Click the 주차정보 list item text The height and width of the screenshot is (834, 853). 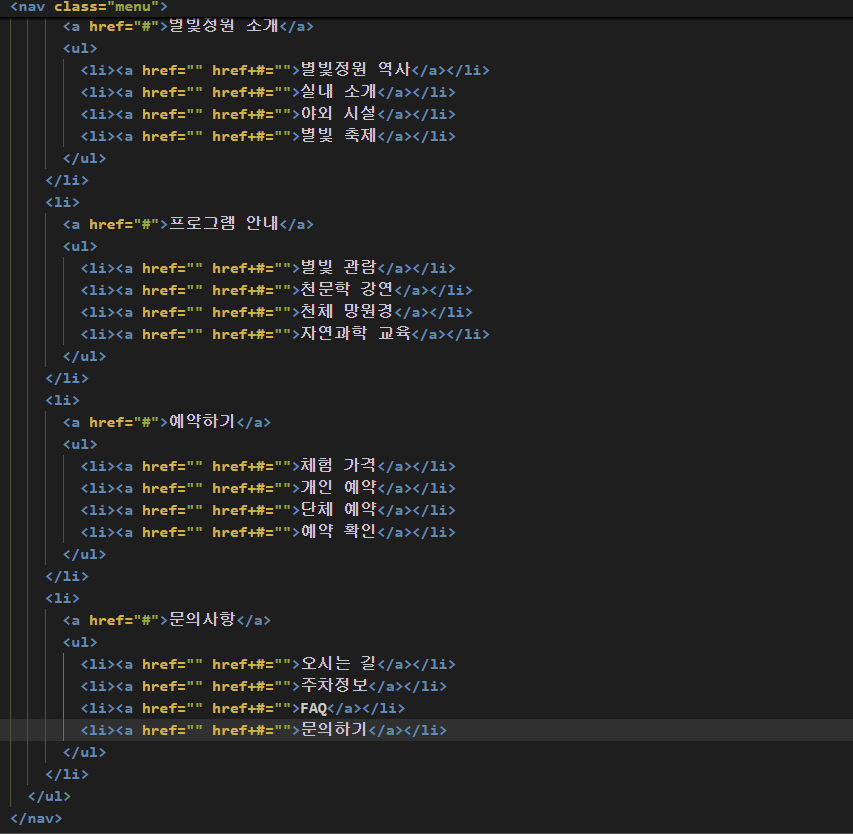pyautogui.click(x=334, y=685)
